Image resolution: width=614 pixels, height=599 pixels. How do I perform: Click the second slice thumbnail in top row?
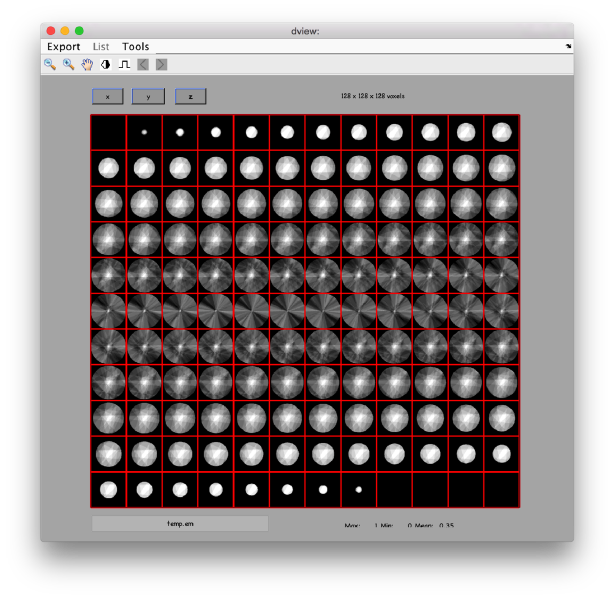144,132
